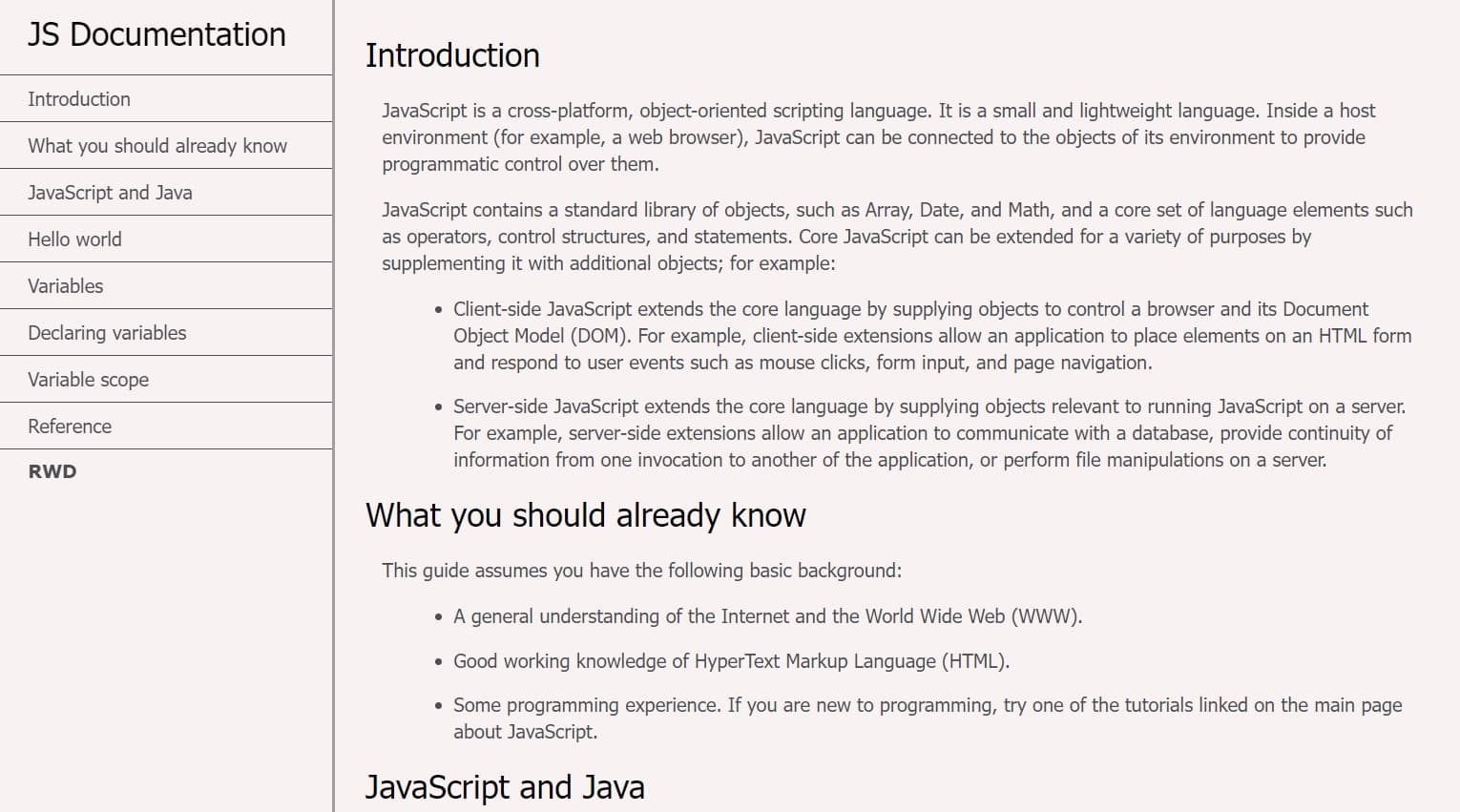Jump to the Hello world section link

coord(74,239)
